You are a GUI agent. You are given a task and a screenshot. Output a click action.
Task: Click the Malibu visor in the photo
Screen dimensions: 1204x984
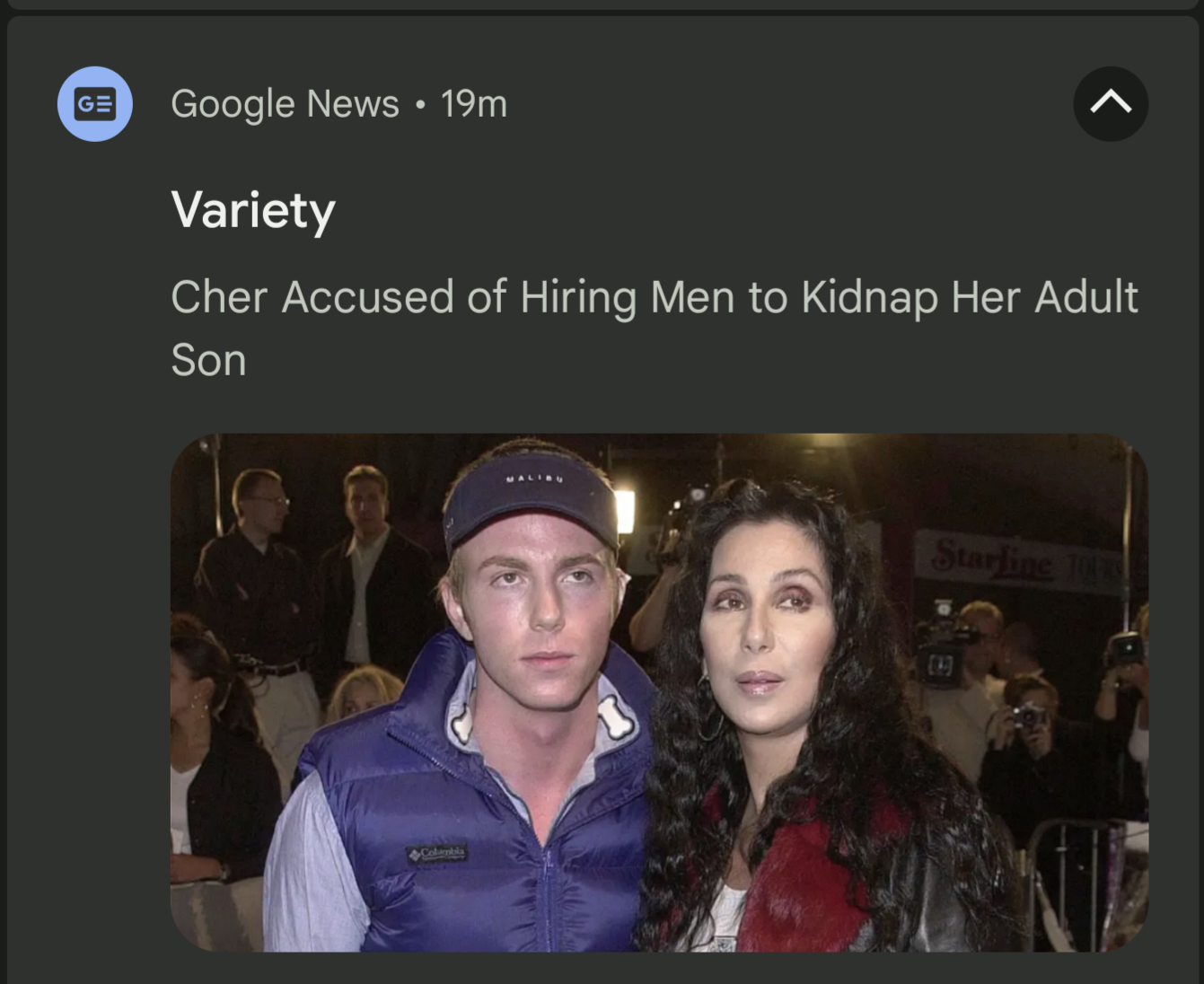coord(530,507)
